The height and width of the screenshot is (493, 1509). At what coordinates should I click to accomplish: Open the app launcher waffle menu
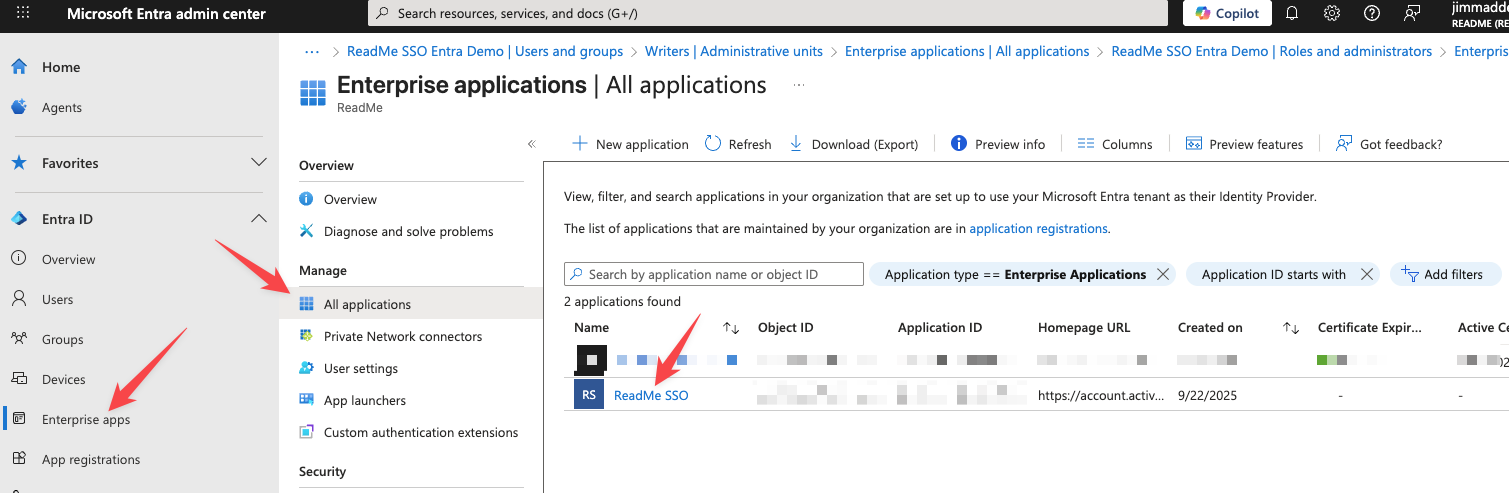23,14
